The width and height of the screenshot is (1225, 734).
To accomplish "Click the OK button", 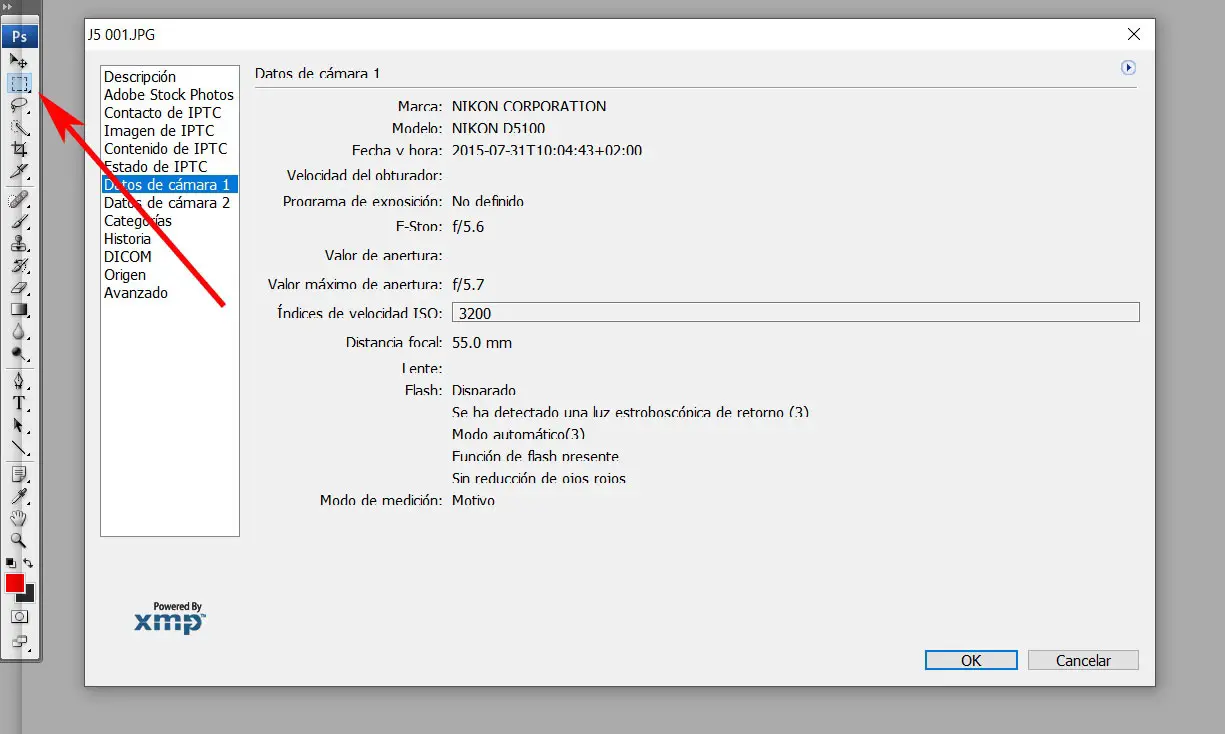I will click(971, 660).
